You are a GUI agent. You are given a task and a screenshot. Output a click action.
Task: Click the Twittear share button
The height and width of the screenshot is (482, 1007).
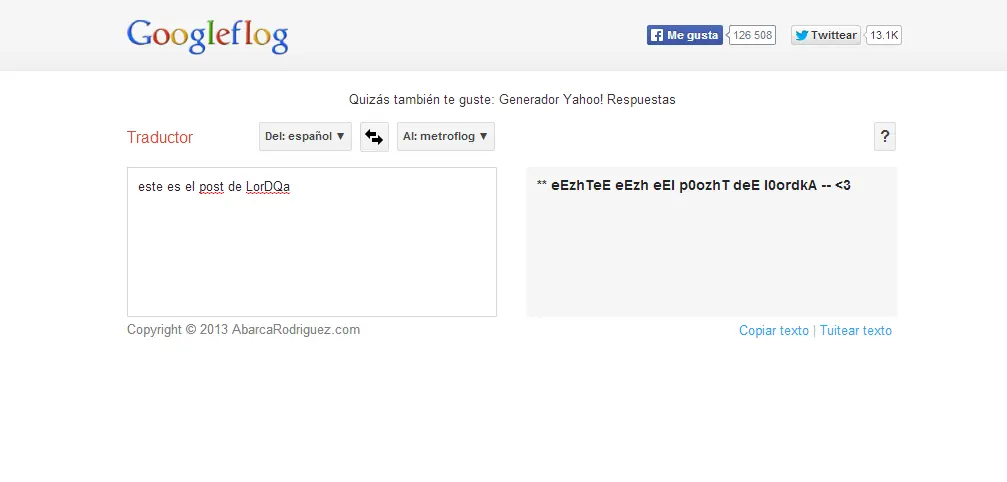coord(826,35)
